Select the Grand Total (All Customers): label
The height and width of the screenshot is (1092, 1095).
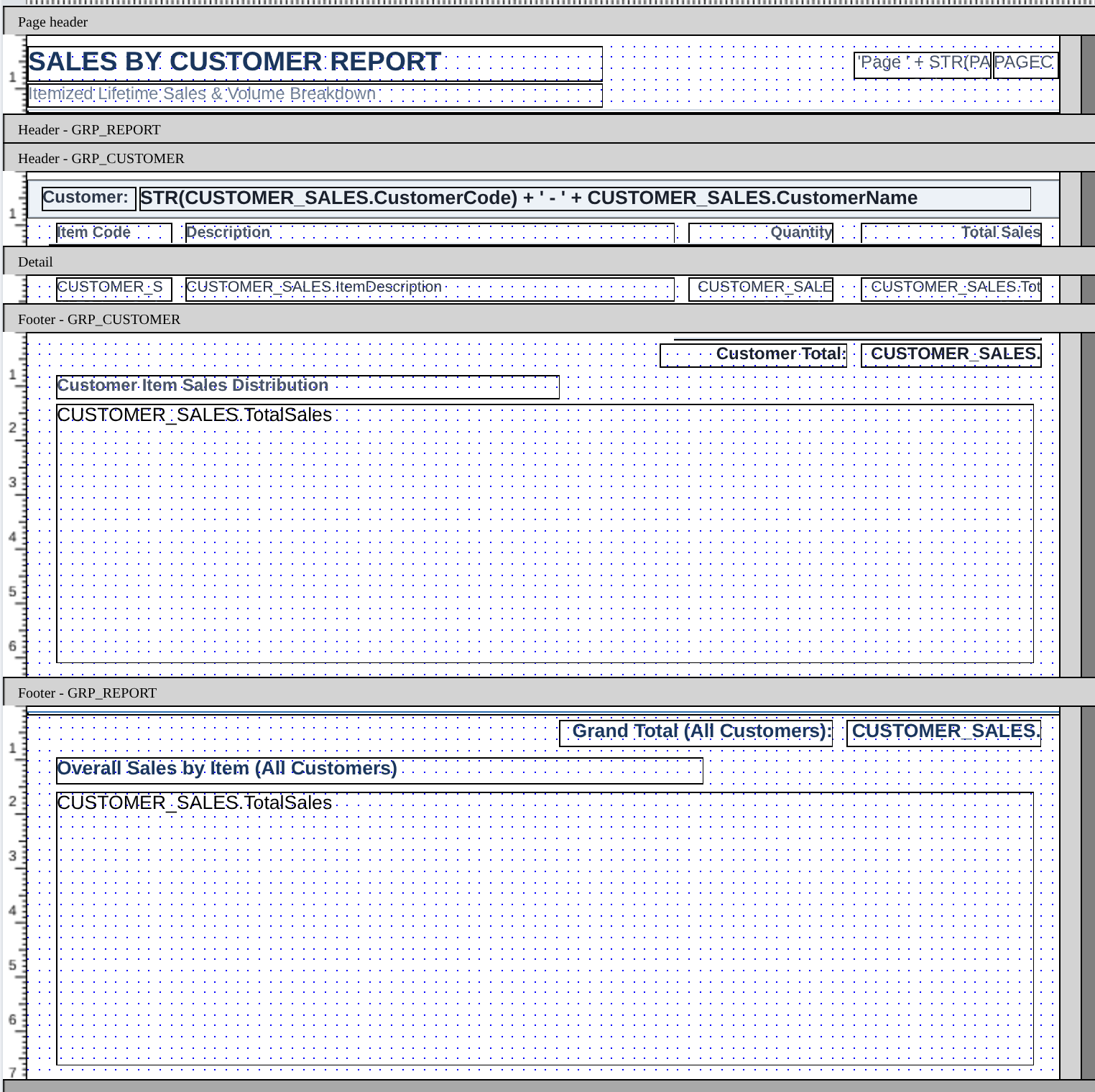[x=696, y=734]
